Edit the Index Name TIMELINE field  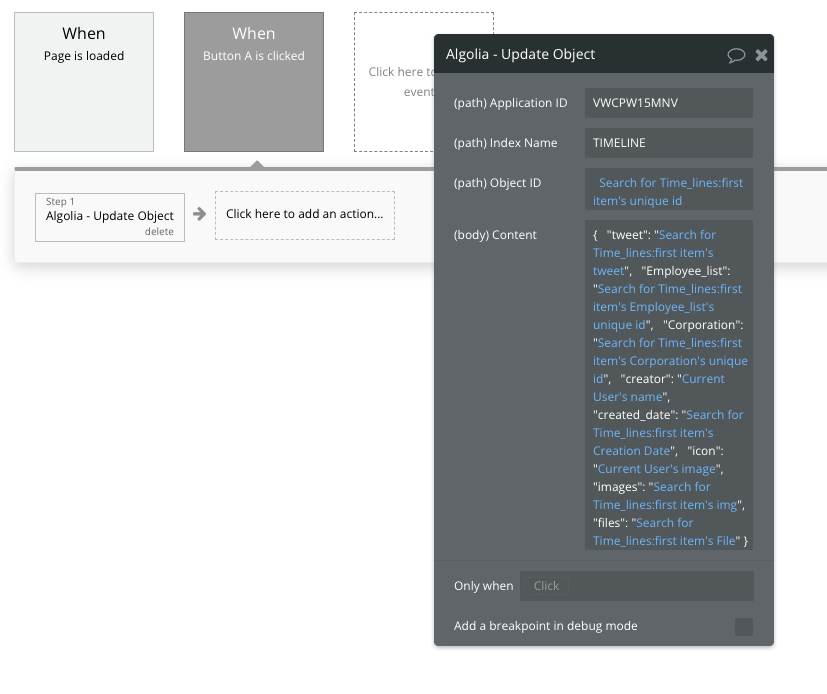(x=668, y=143)
